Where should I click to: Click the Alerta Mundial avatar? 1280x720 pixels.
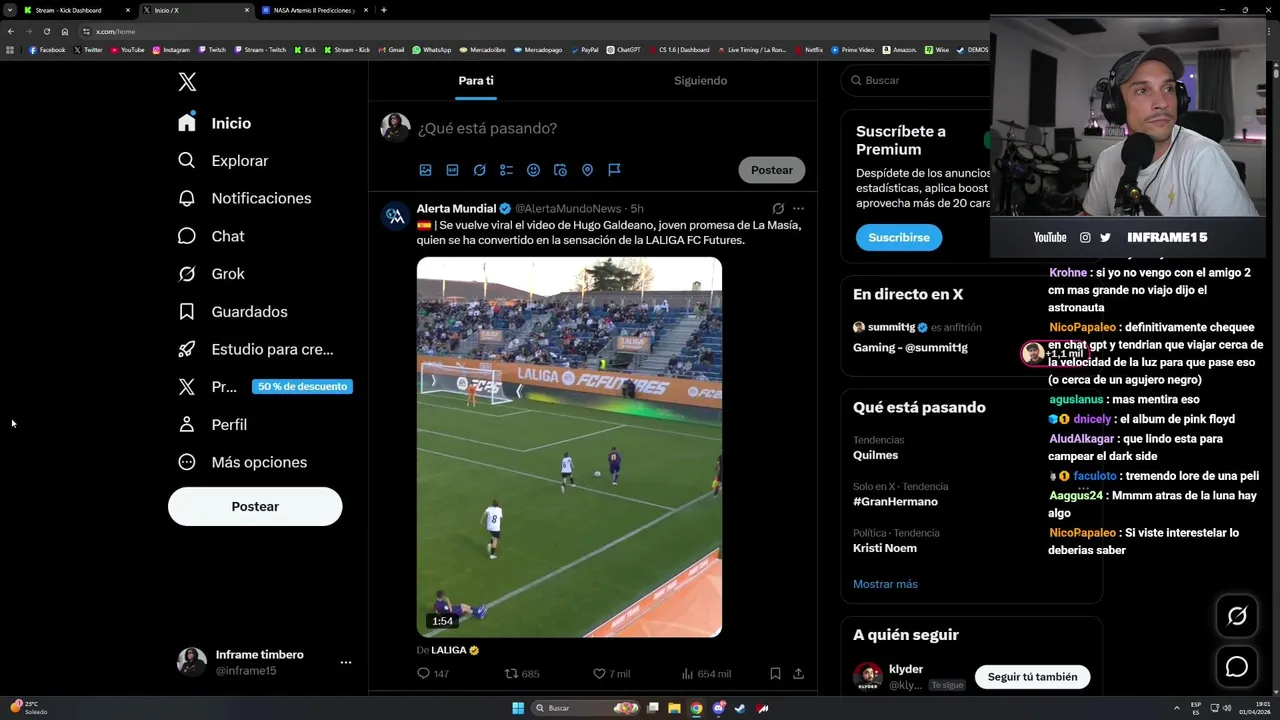395,216
